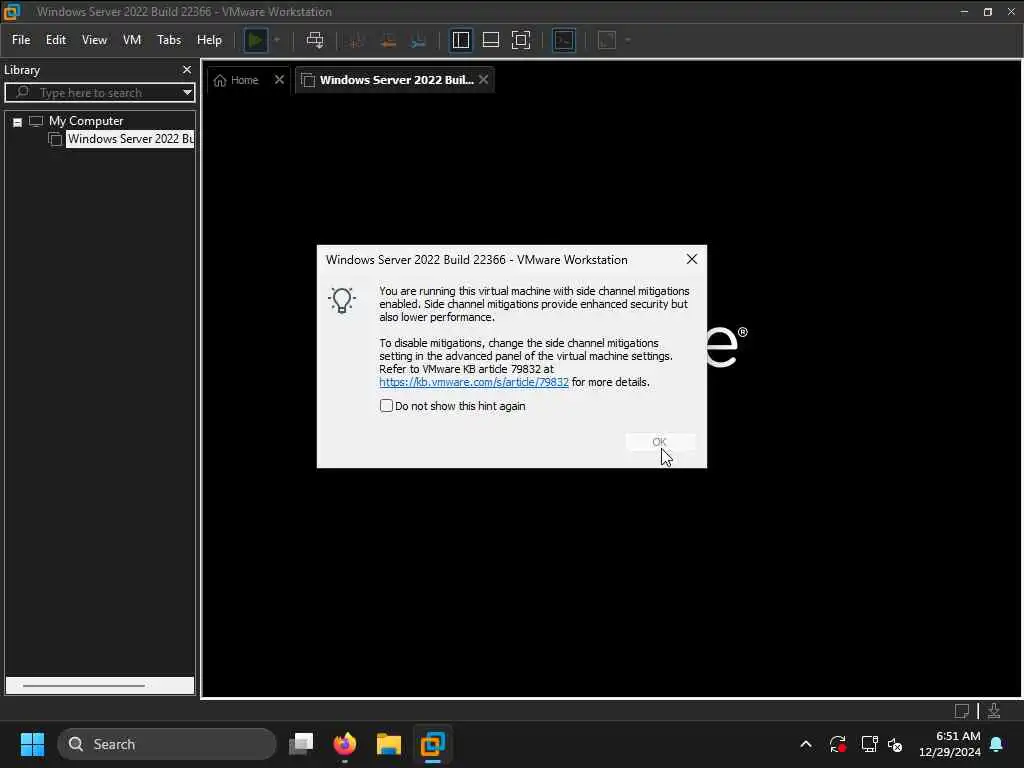This screenshot has width=1024, height=768.
Task: Close the Home tab
Action: pyautogui.click(x=280, y=80)
